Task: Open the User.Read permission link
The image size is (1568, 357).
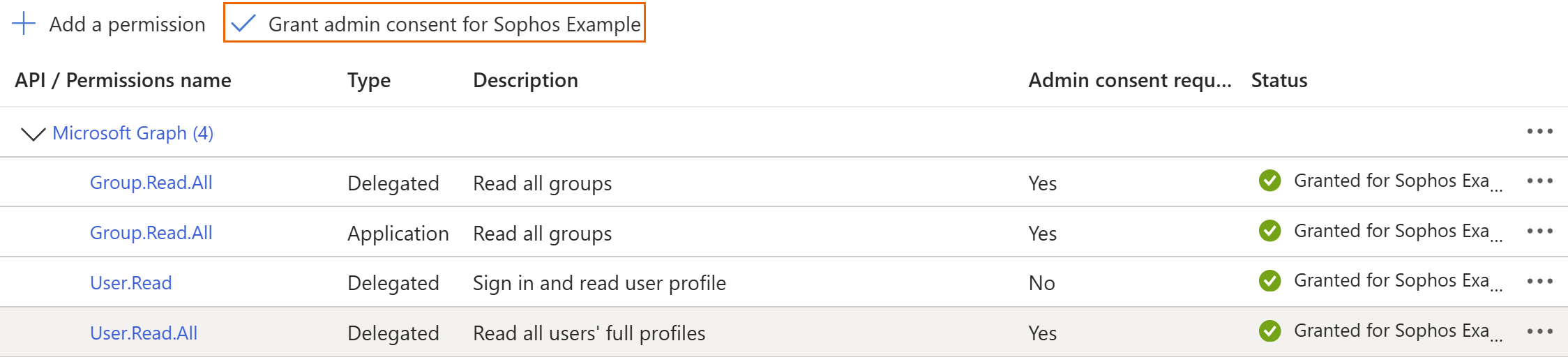Action: [x=130, y=283]
